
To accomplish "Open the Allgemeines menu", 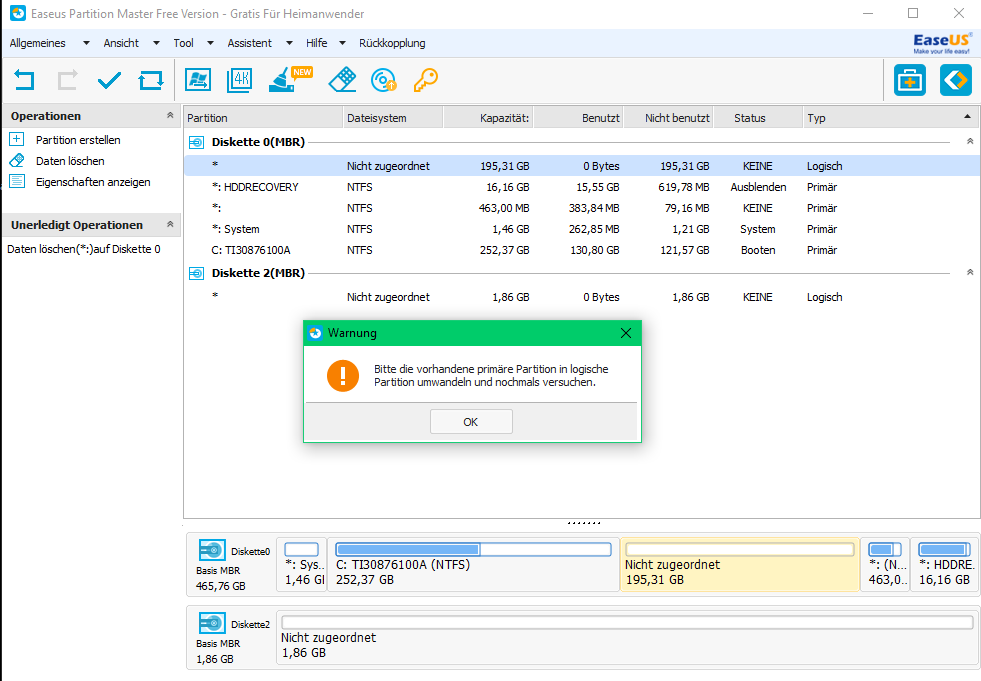I will pyautogui.click(x=38, y=43).
